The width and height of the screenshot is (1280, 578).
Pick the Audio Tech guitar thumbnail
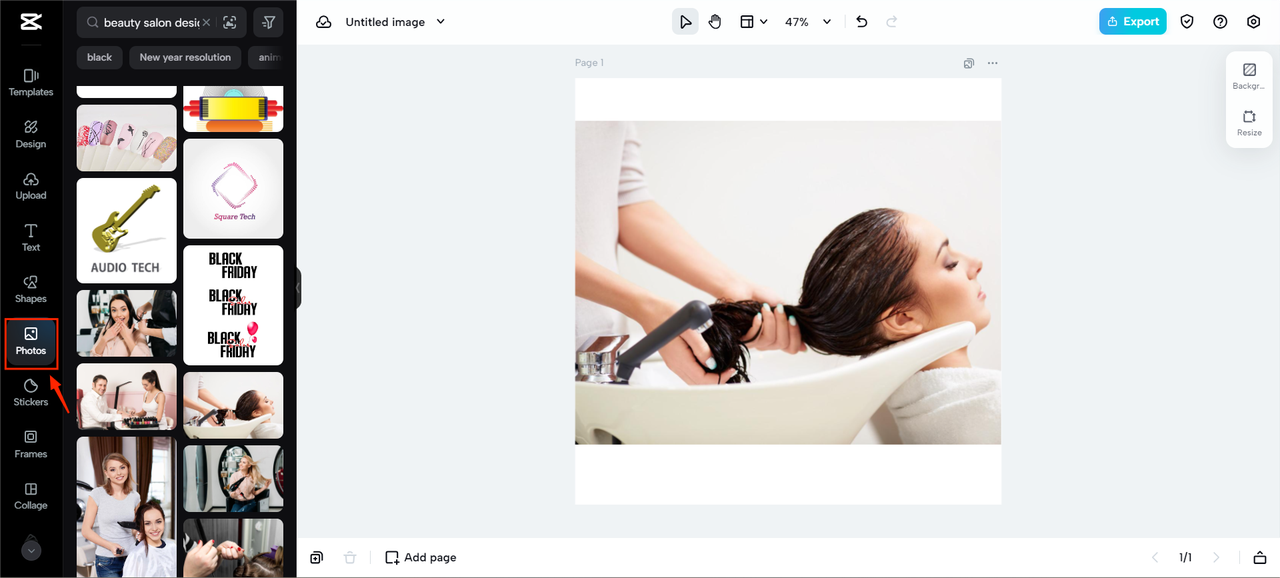(x=127, y=231)
